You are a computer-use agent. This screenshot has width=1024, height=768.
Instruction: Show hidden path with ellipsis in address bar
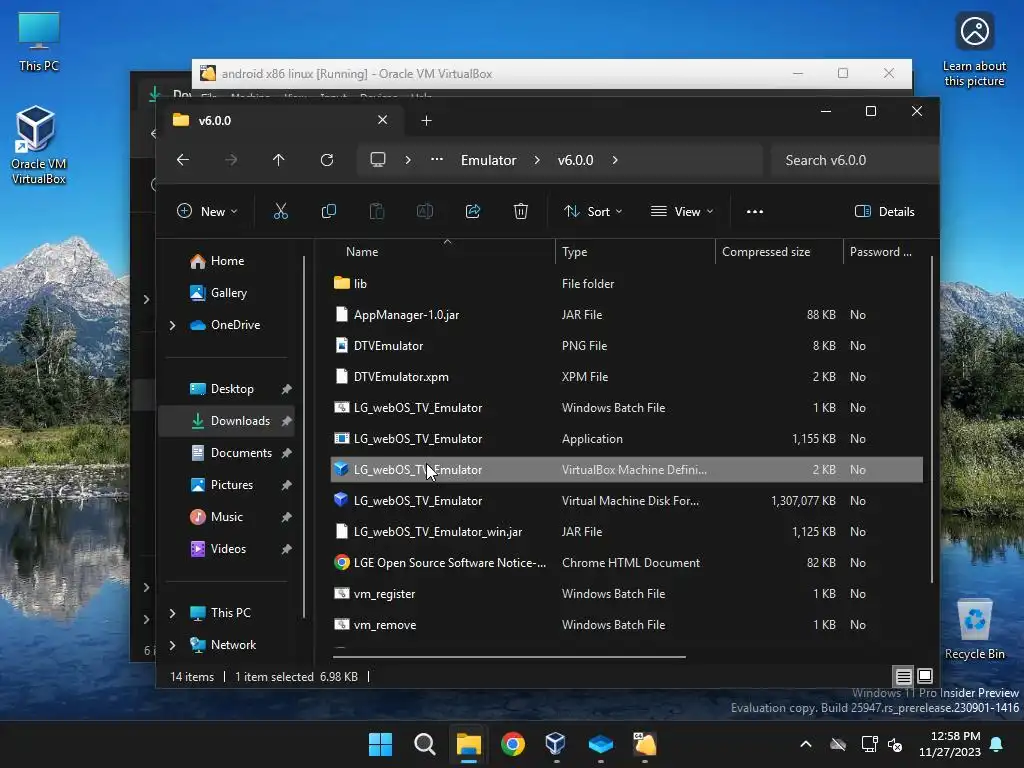click(437, 159)
